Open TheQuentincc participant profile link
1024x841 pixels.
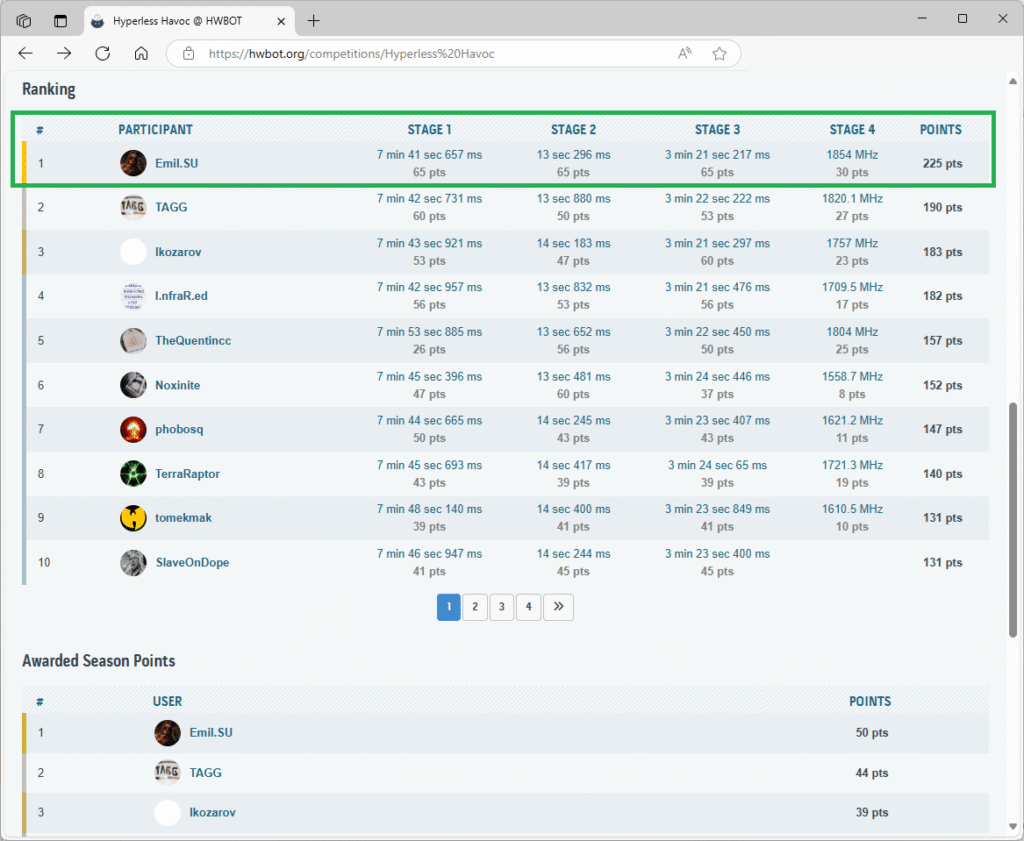click(193, 341)
